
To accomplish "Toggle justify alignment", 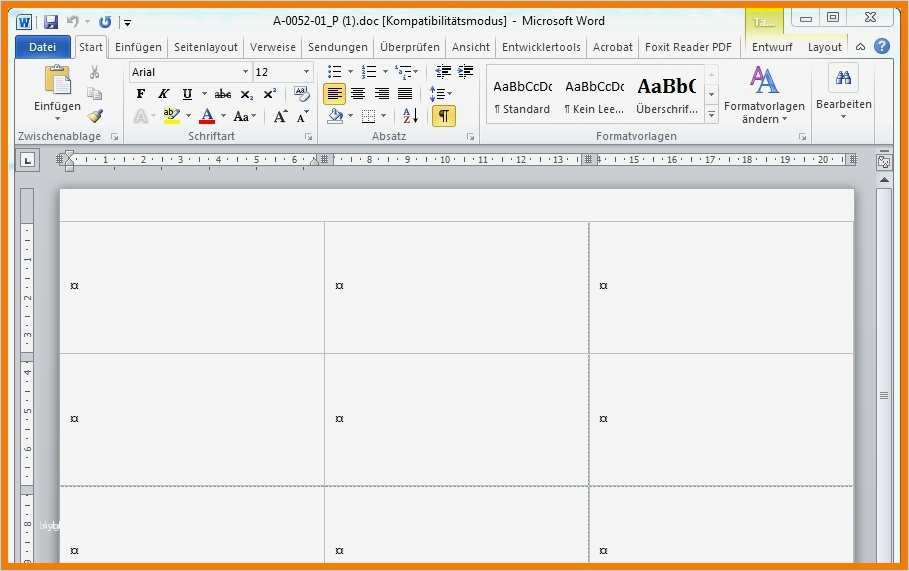I will (x=405, y=94).
